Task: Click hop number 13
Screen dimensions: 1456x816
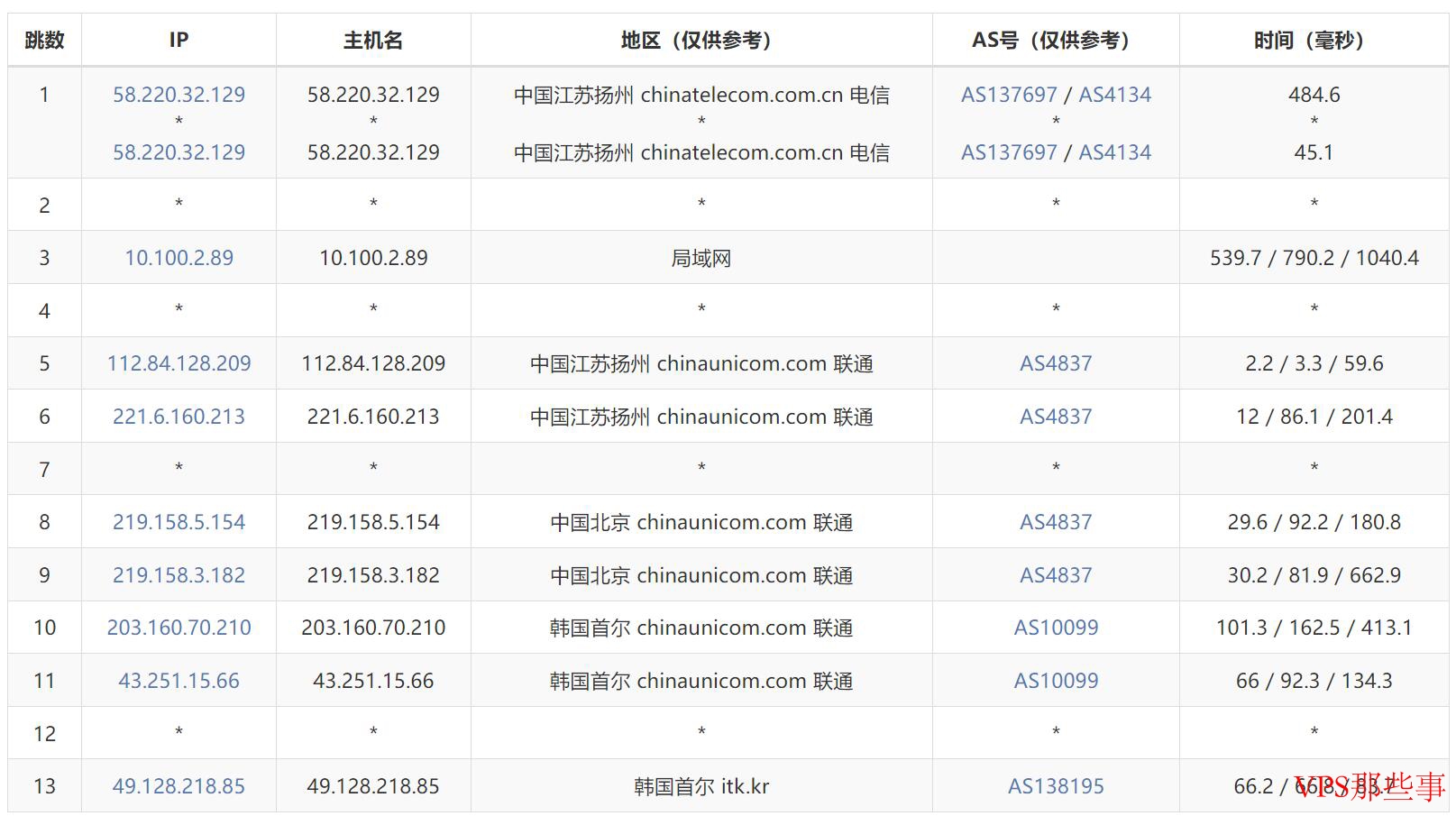Action: click(44, 786)
